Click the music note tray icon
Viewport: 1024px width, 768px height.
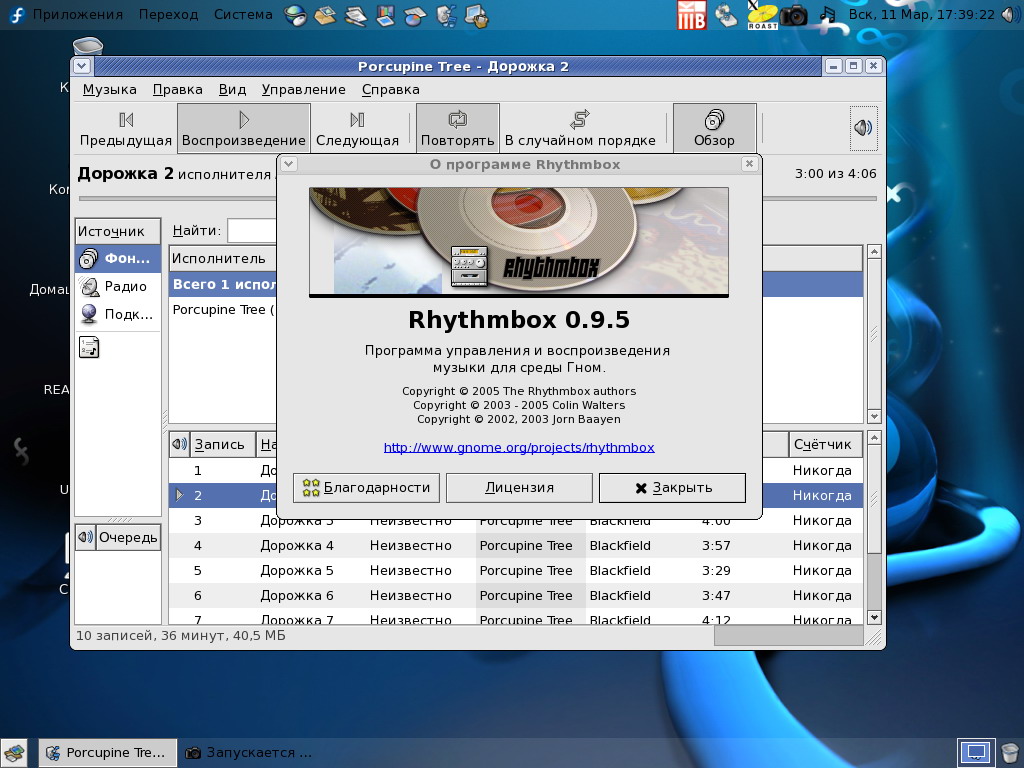(x=827, y=15)
